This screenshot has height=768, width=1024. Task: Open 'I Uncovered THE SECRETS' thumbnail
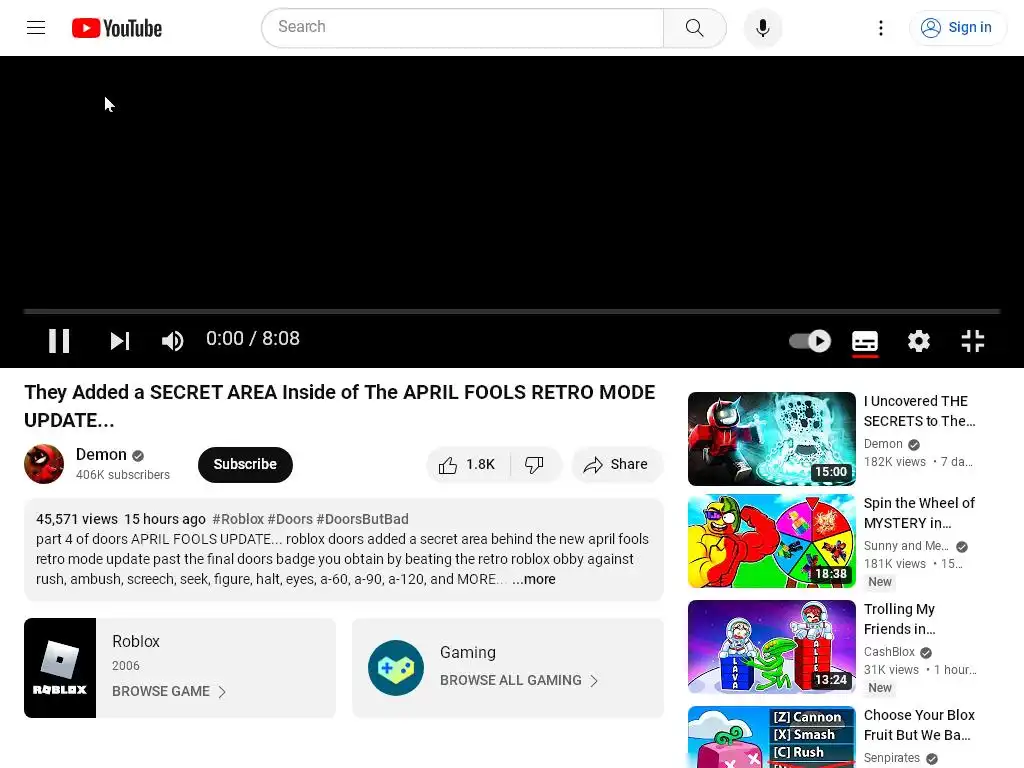771,438
